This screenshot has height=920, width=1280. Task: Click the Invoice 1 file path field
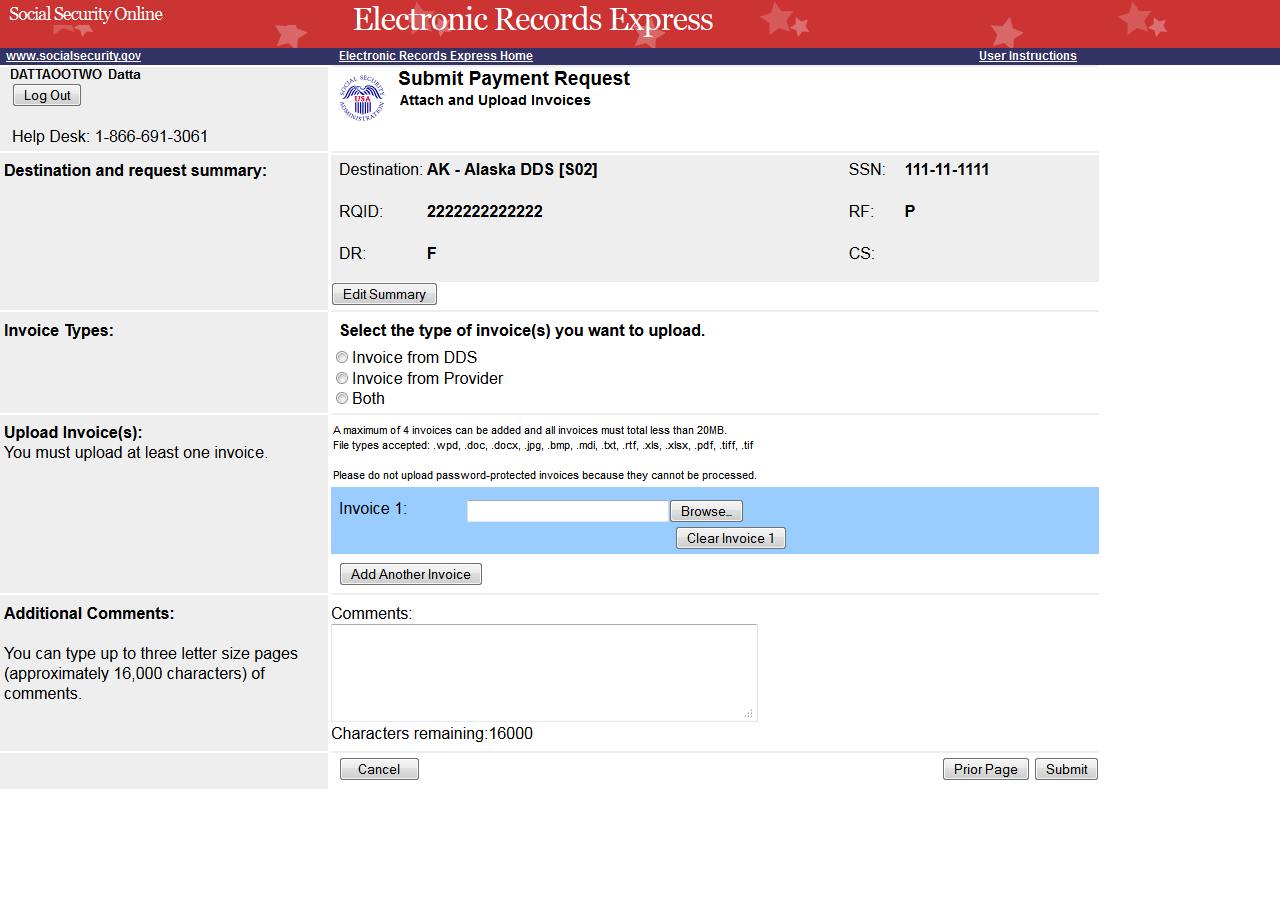(567, 512)
